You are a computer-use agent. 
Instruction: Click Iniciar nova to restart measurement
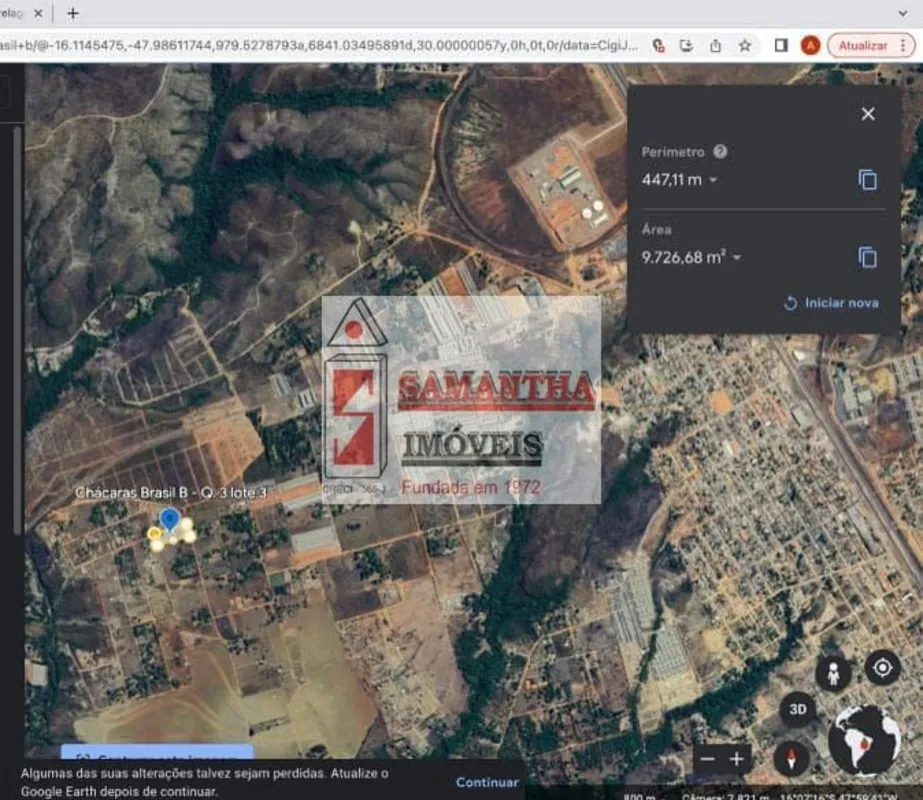coord(831,303)
